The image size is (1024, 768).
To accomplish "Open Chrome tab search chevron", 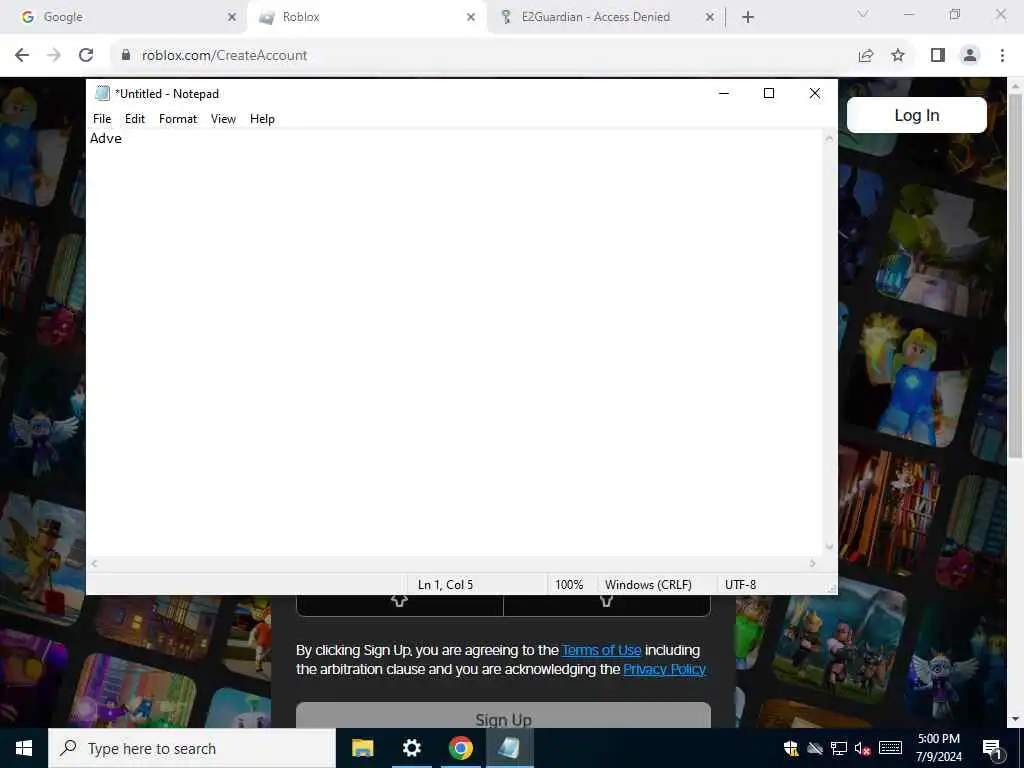I will click(x=863, y=14).
